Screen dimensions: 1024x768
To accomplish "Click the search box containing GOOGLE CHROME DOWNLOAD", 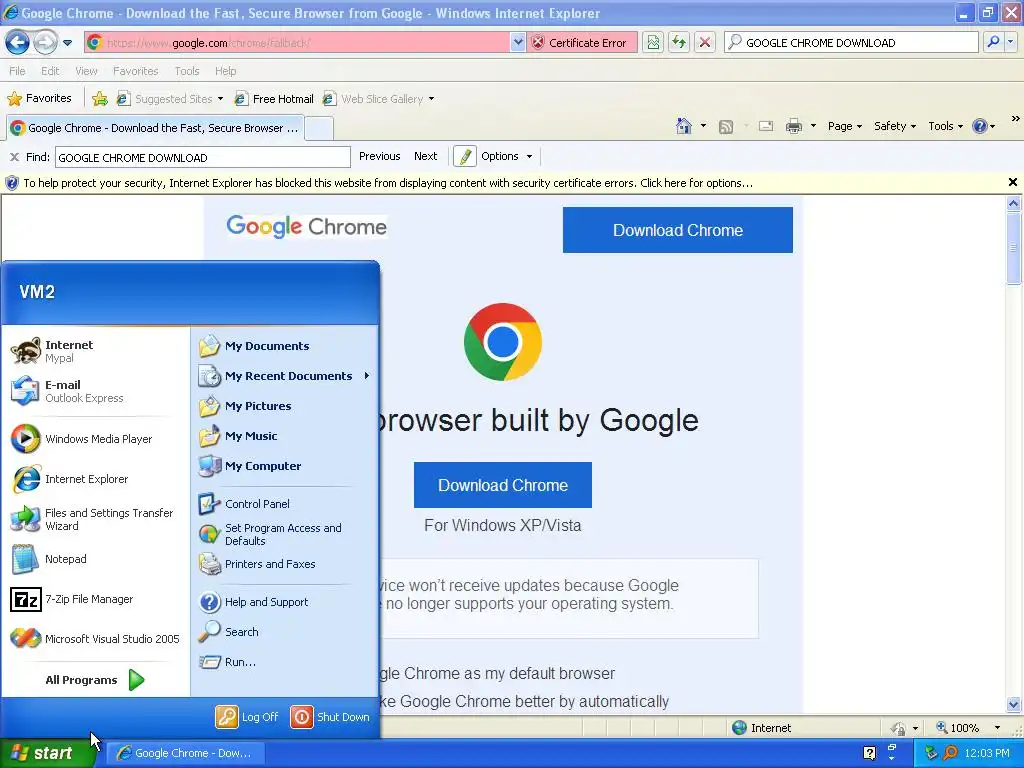I will 852,42.
